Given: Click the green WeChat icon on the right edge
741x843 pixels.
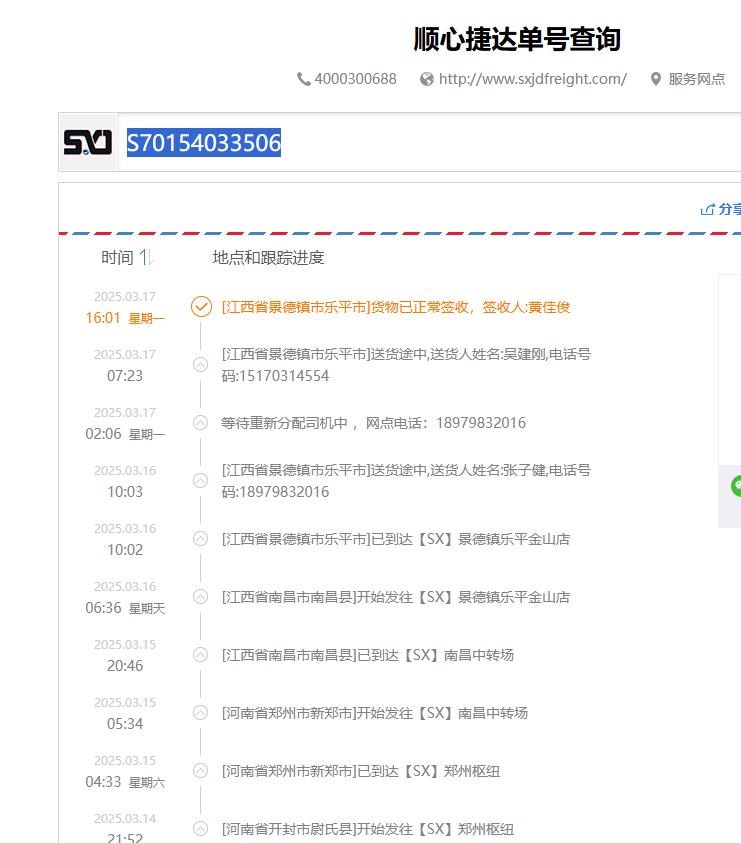Looking at the screenshot, I should 736,486.
